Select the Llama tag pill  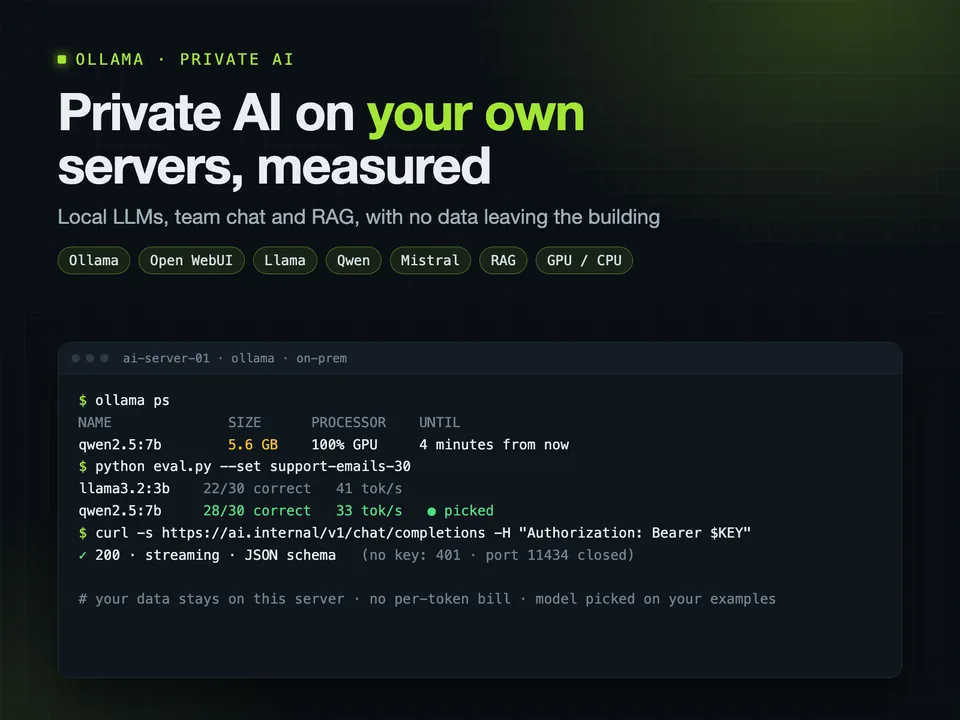point(285,260)
